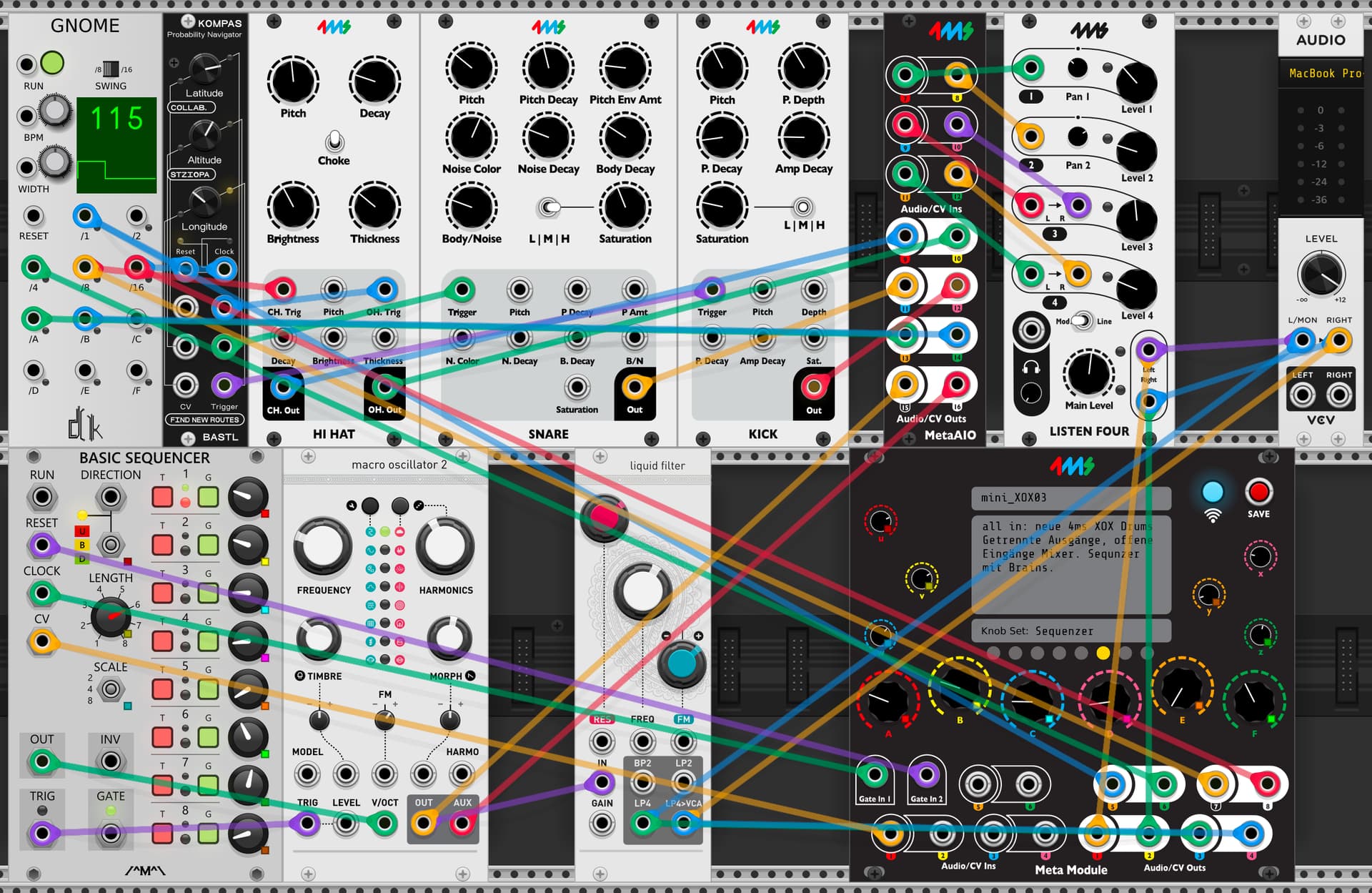
Task: Click the mini_XOX03 patch name field
Action: [1071, 498]
